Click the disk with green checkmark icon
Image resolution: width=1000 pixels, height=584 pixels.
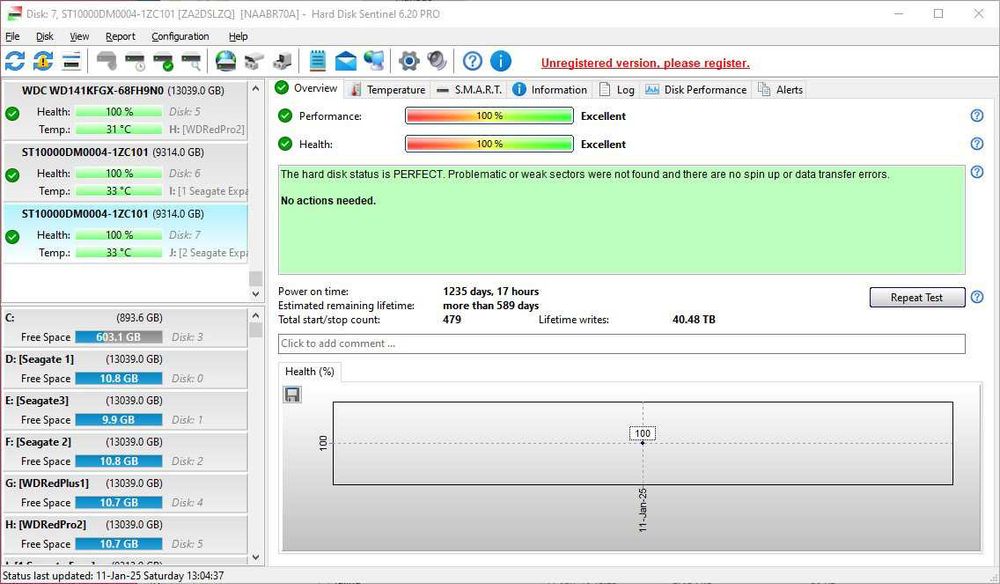coord(163,61)
